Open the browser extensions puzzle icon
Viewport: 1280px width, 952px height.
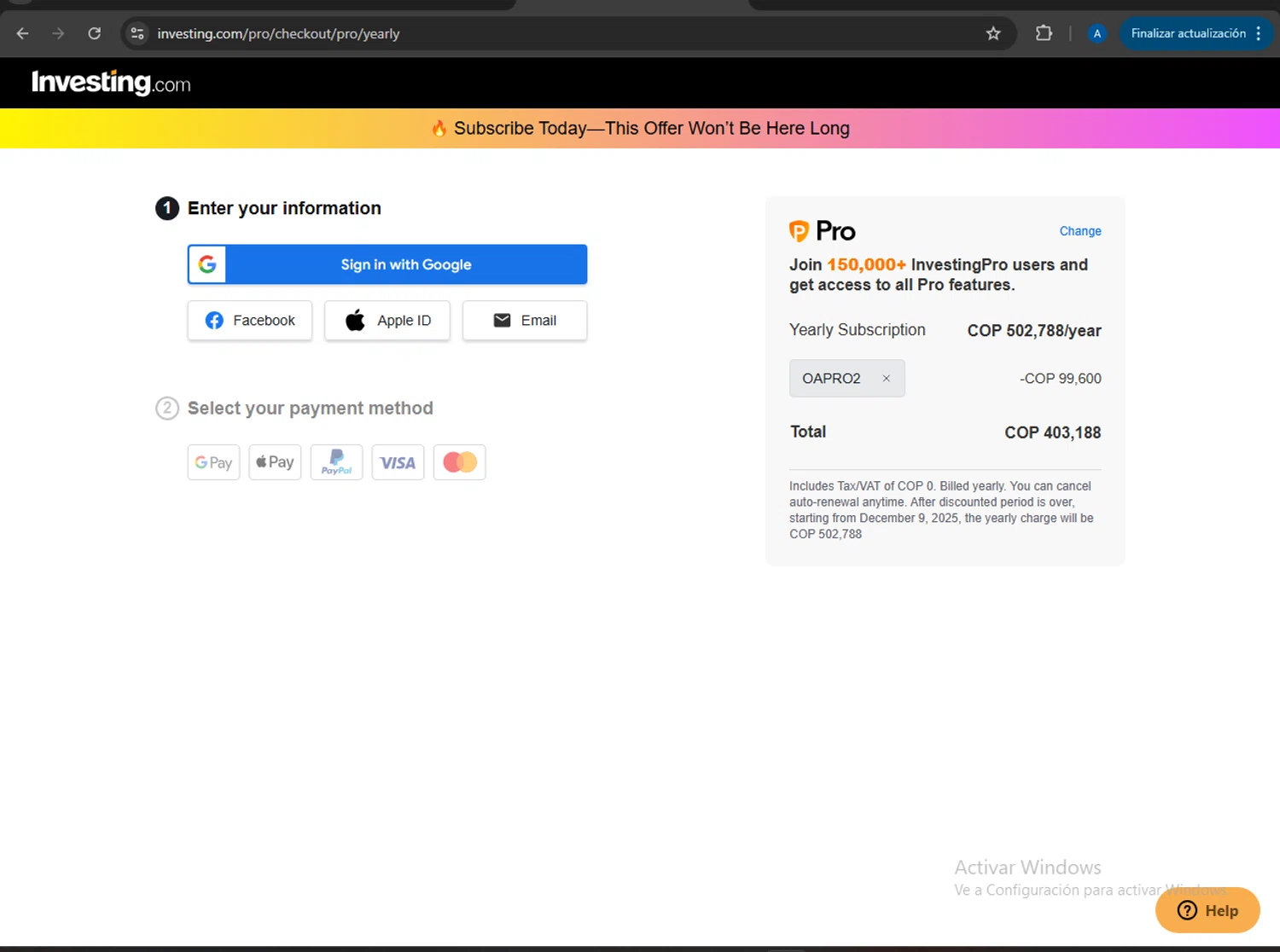click(x=1044, y=33)
